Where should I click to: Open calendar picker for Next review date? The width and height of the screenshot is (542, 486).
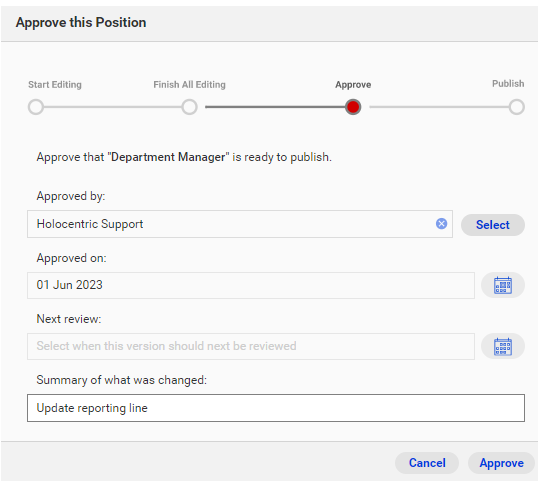pos(503,346)
